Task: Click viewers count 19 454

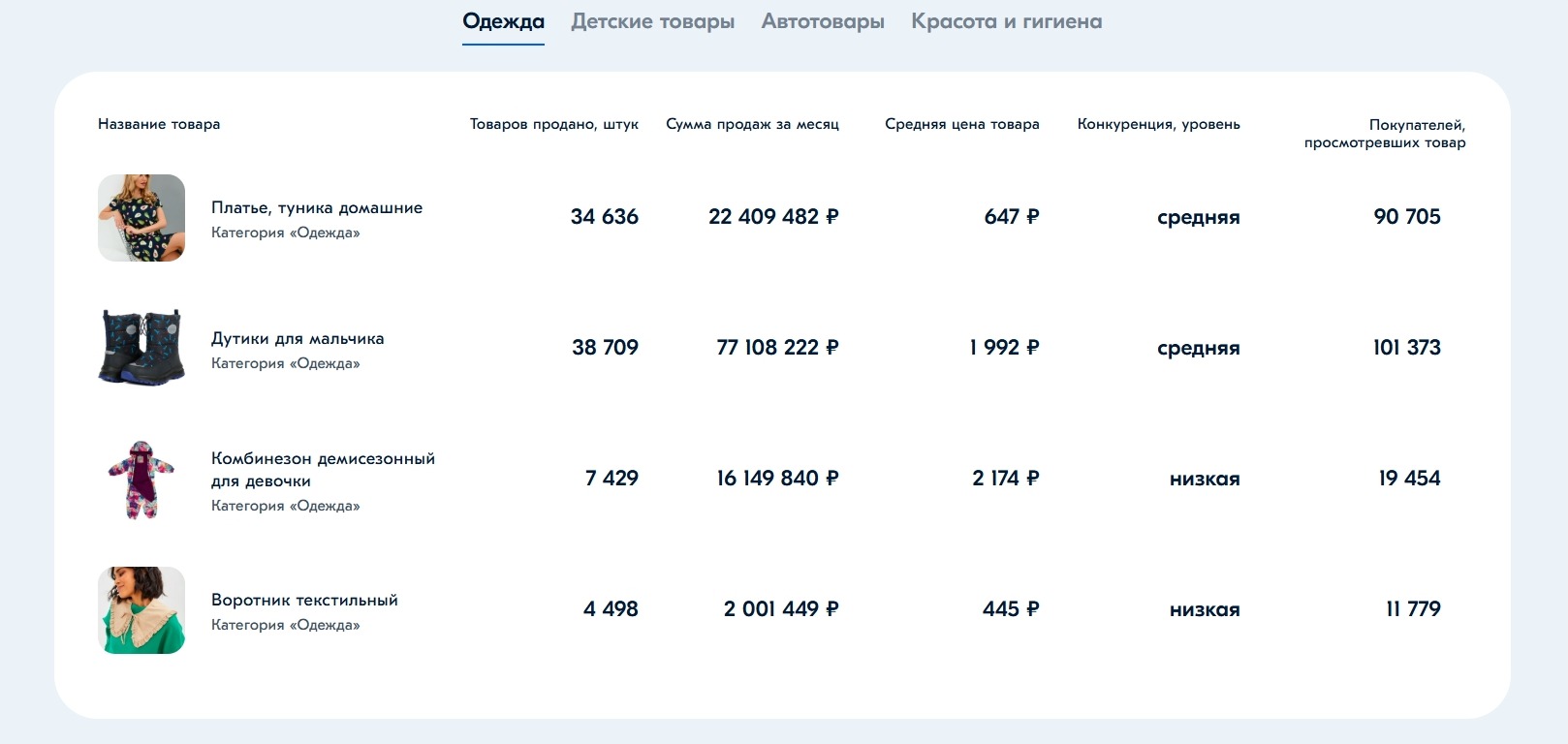Action: (1410, 479)
